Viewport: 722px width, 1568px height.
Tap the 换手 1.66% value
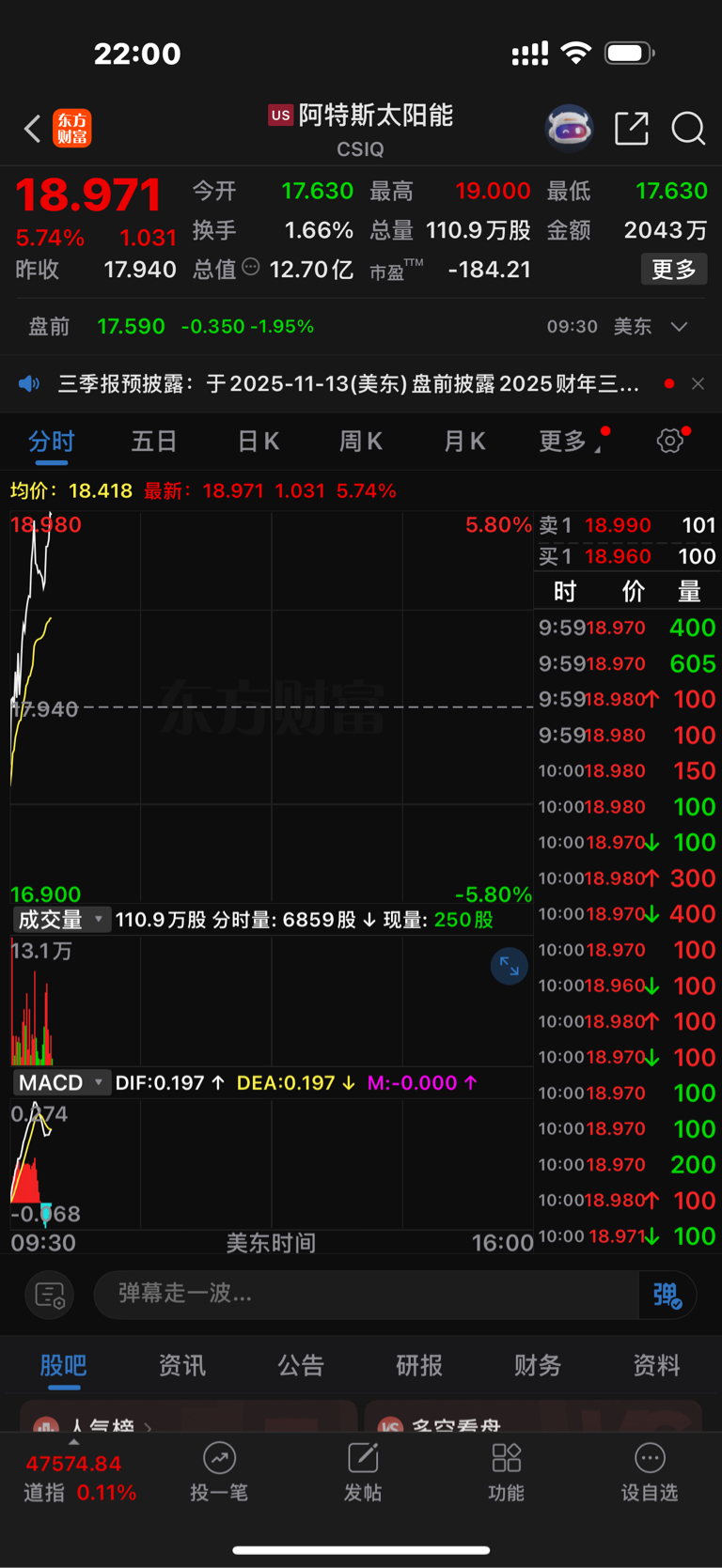319,230
